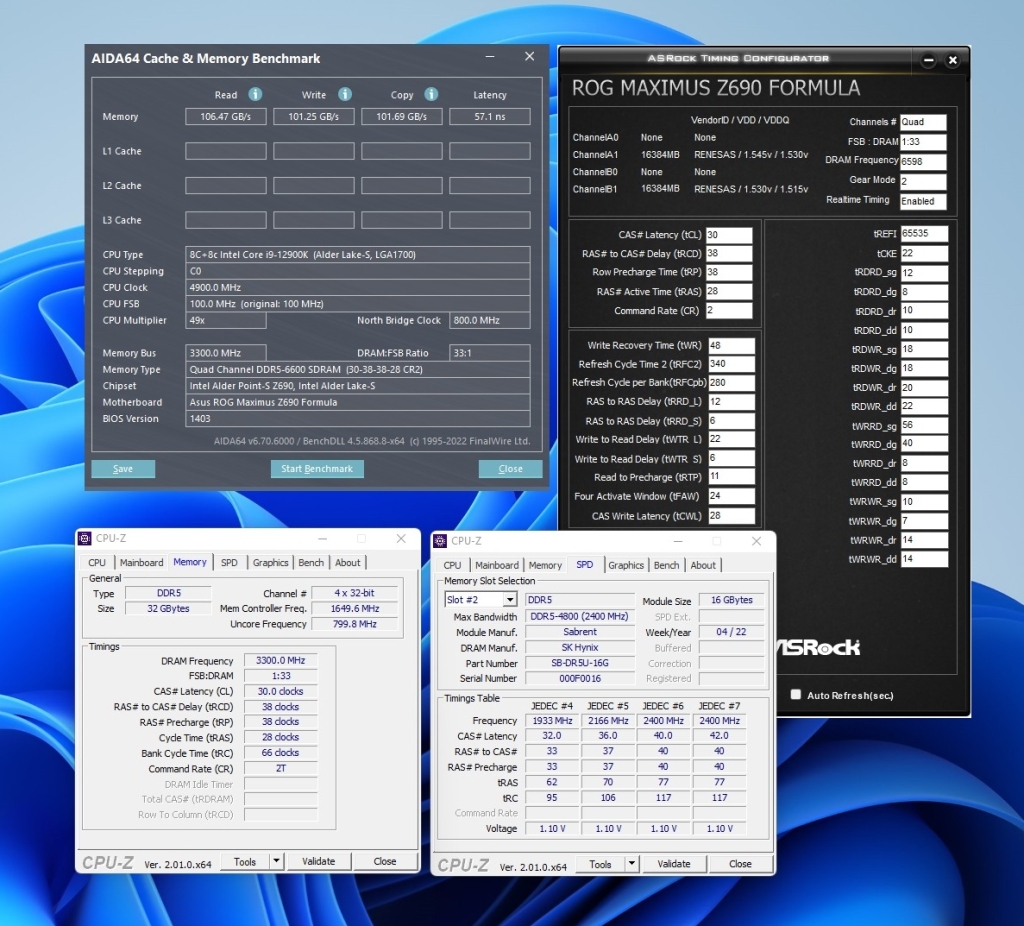The image size is (1024, 926).
Task: Click the Part Number SB-DR5U-16G in CPU-Z
Action: (580, 663)
